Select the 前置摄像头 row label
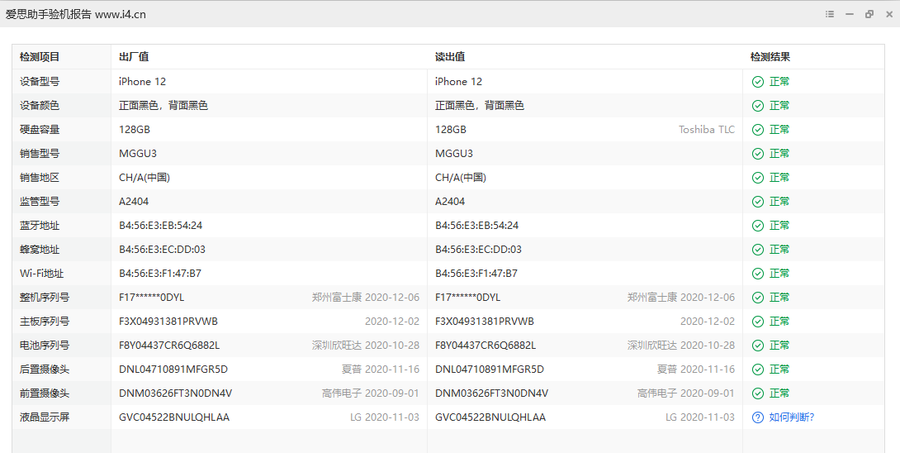Viewport: 900px width, 453px height. (x=45, y=393)
